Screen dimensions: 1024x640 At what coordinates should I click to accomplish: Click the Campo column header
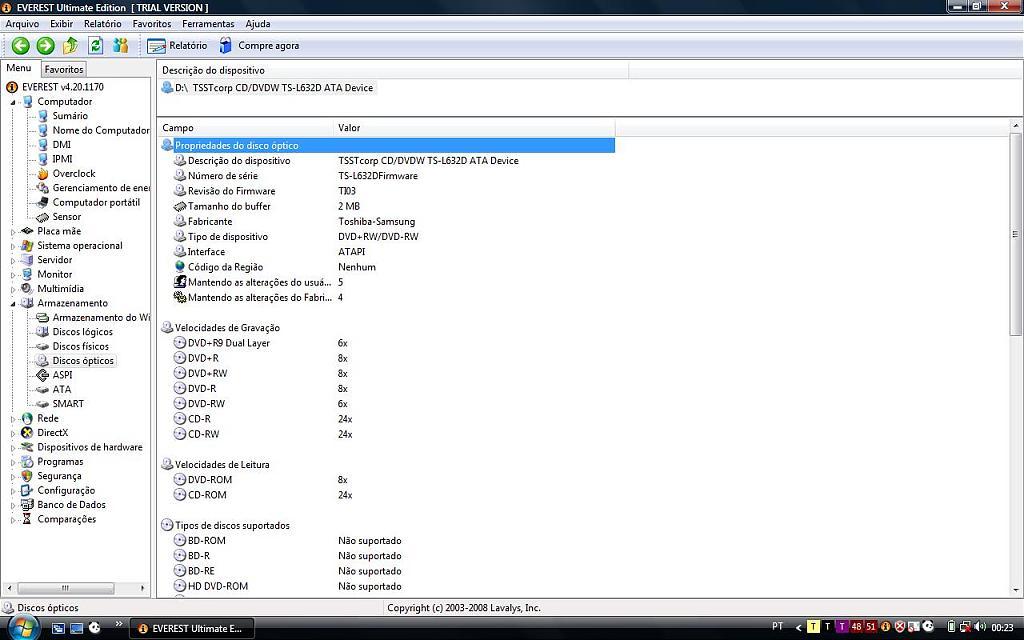(246, 127)
